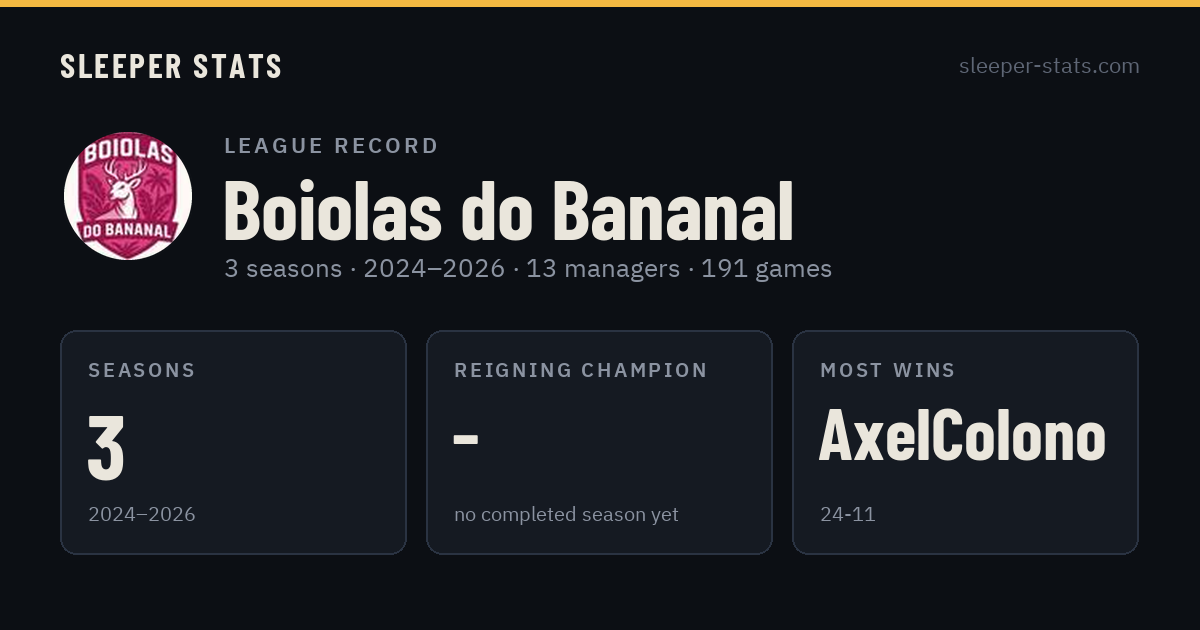This screenshot has height=630, width=1200.
Task: Click the MOST WINS heading label
Action: [888, 370]
